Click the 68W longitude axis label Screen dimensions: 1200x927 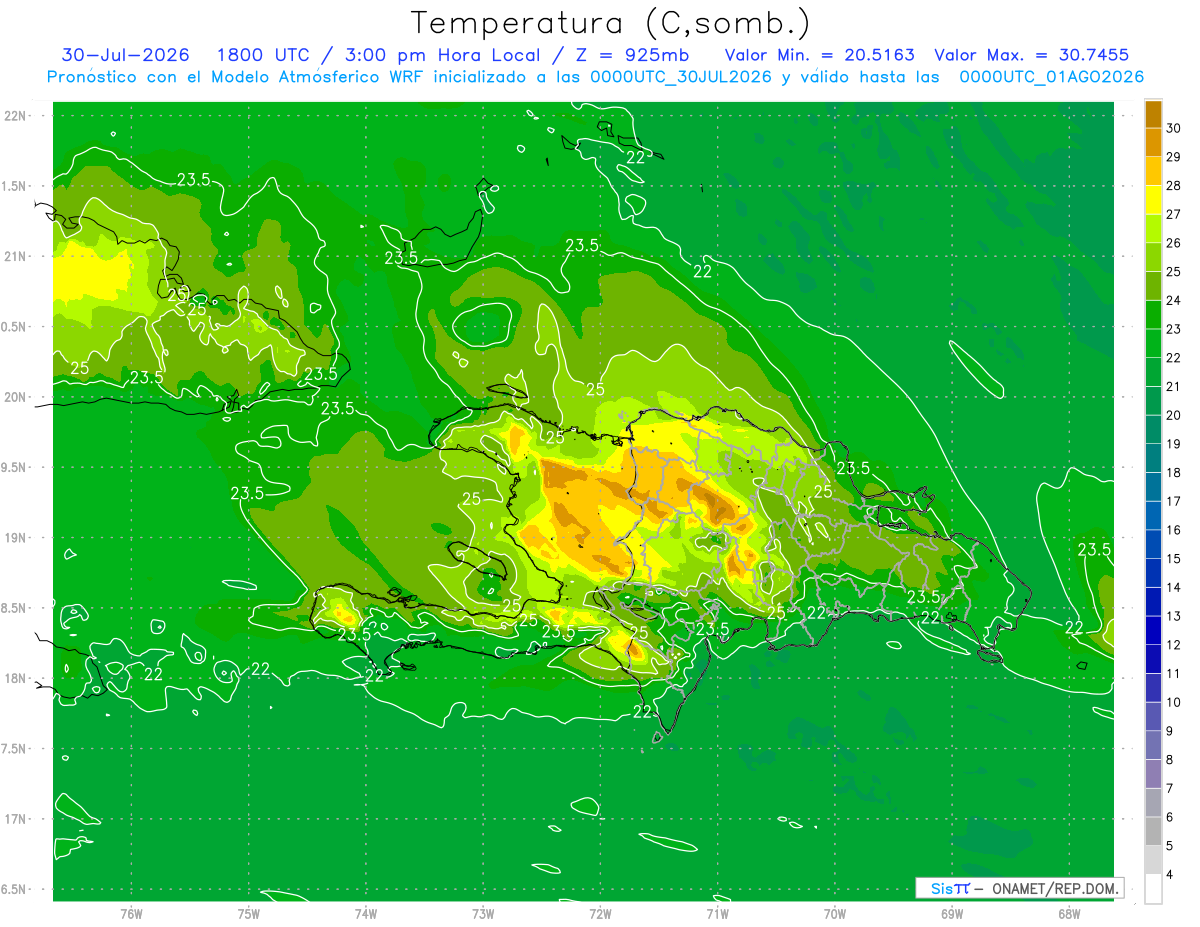[x=1069, y=914]
